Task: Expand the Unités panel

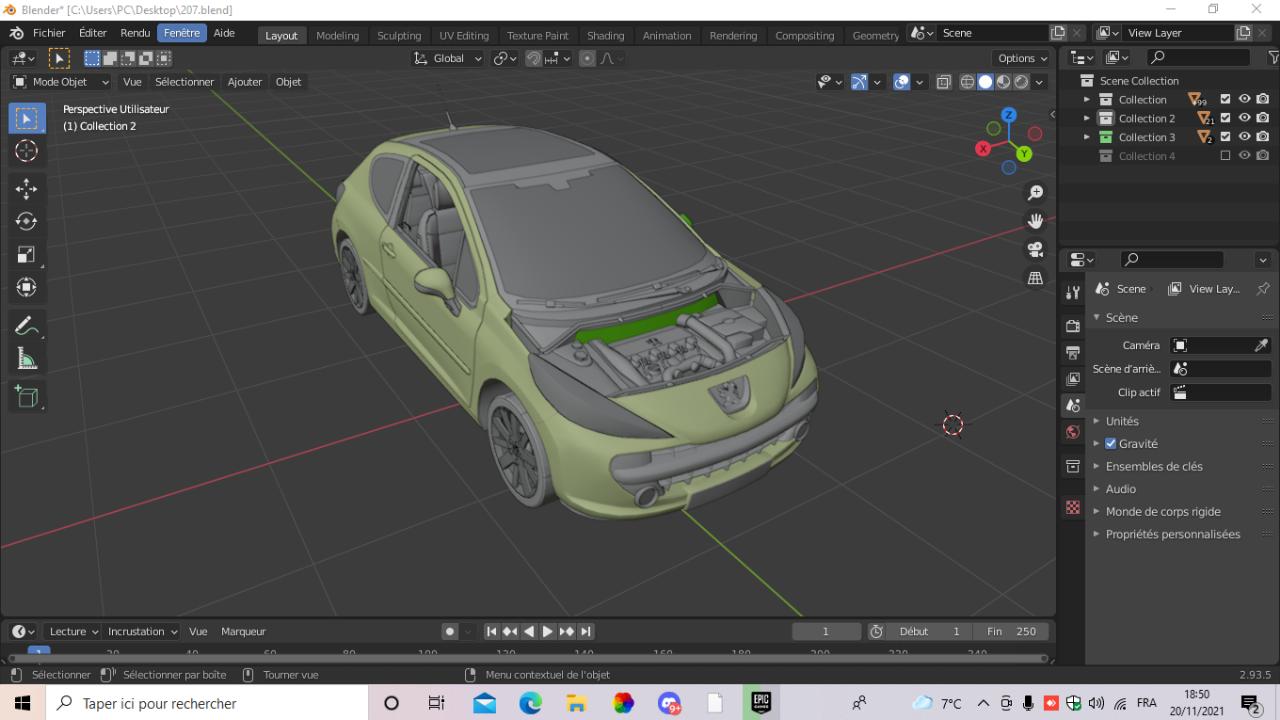Action: click(1122, 421)
